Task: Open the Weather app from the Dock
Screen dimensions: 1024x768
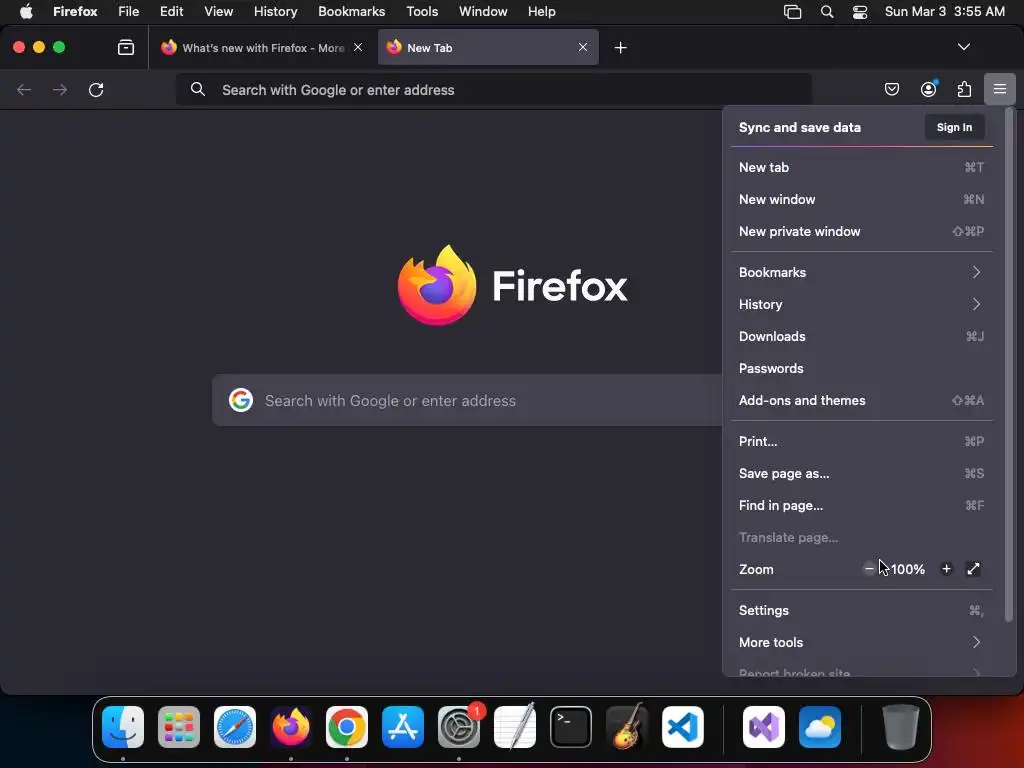Action: click(820, 727)
